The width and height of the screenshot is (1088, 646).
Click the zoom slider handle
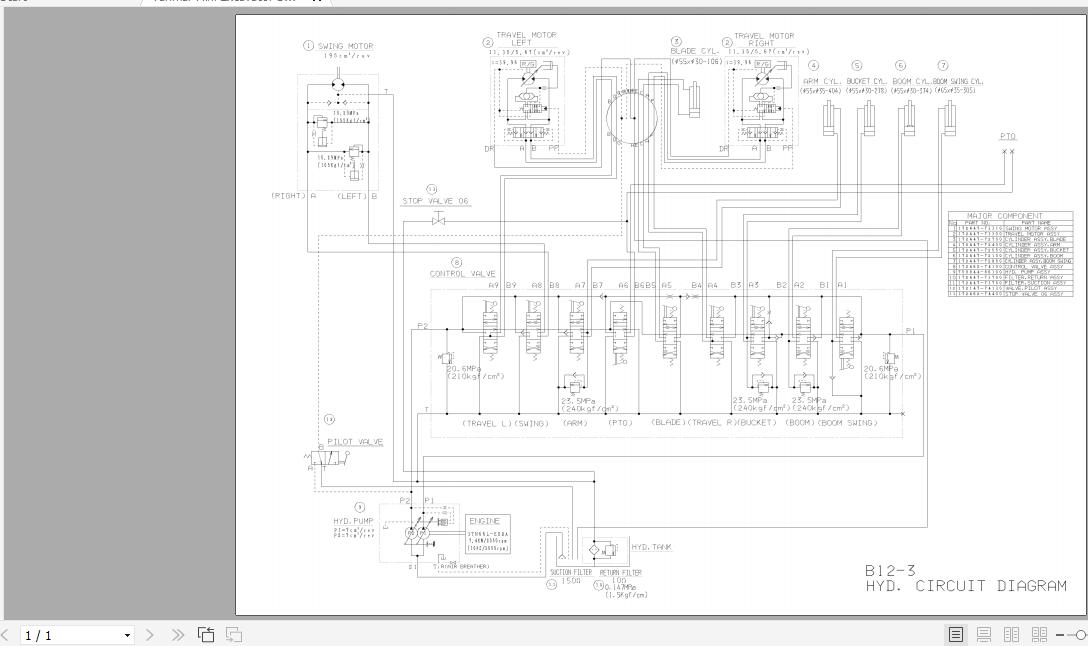click(1081, 634)
